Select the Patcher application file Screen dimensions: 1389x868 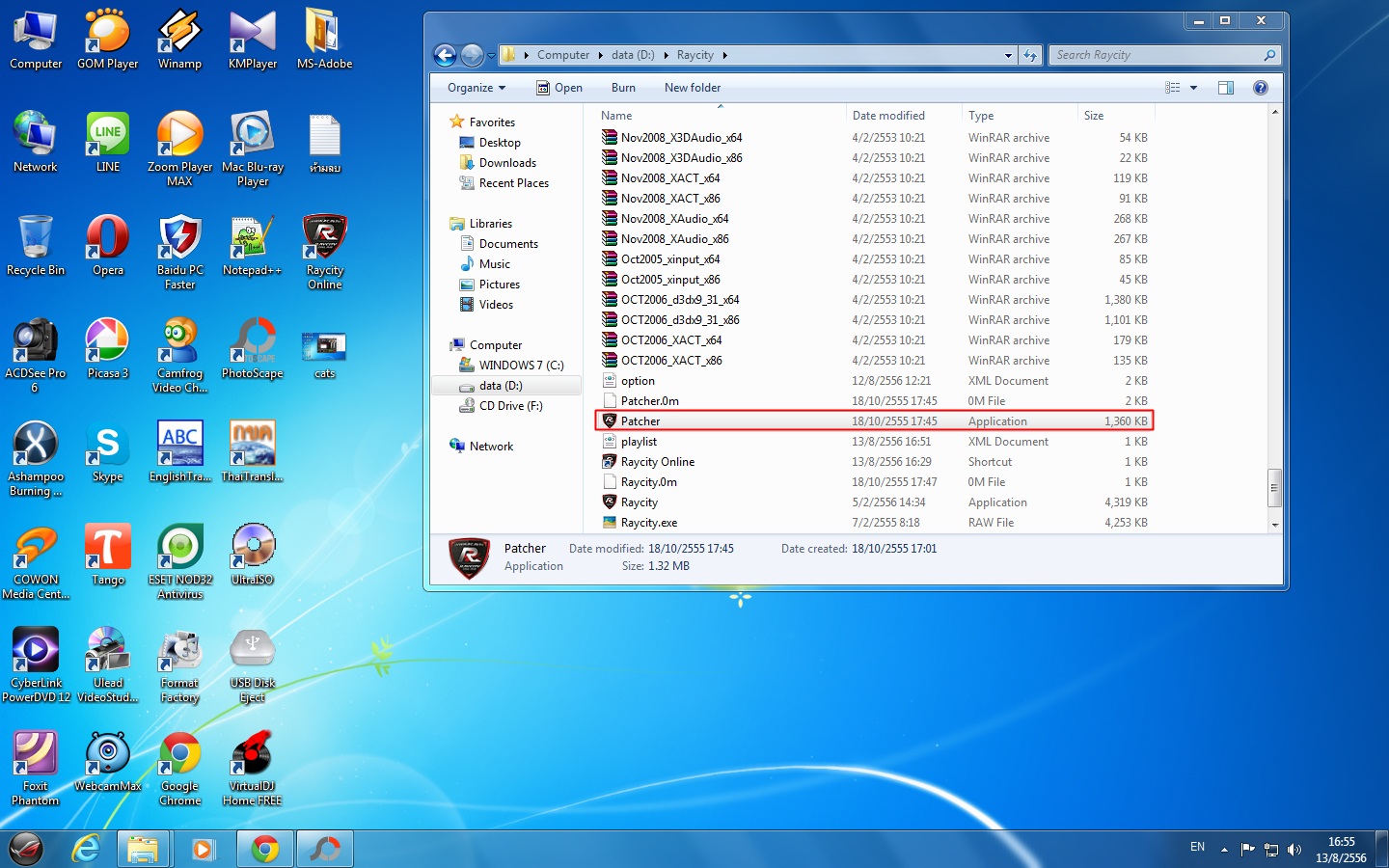click(x=874, y=421)
